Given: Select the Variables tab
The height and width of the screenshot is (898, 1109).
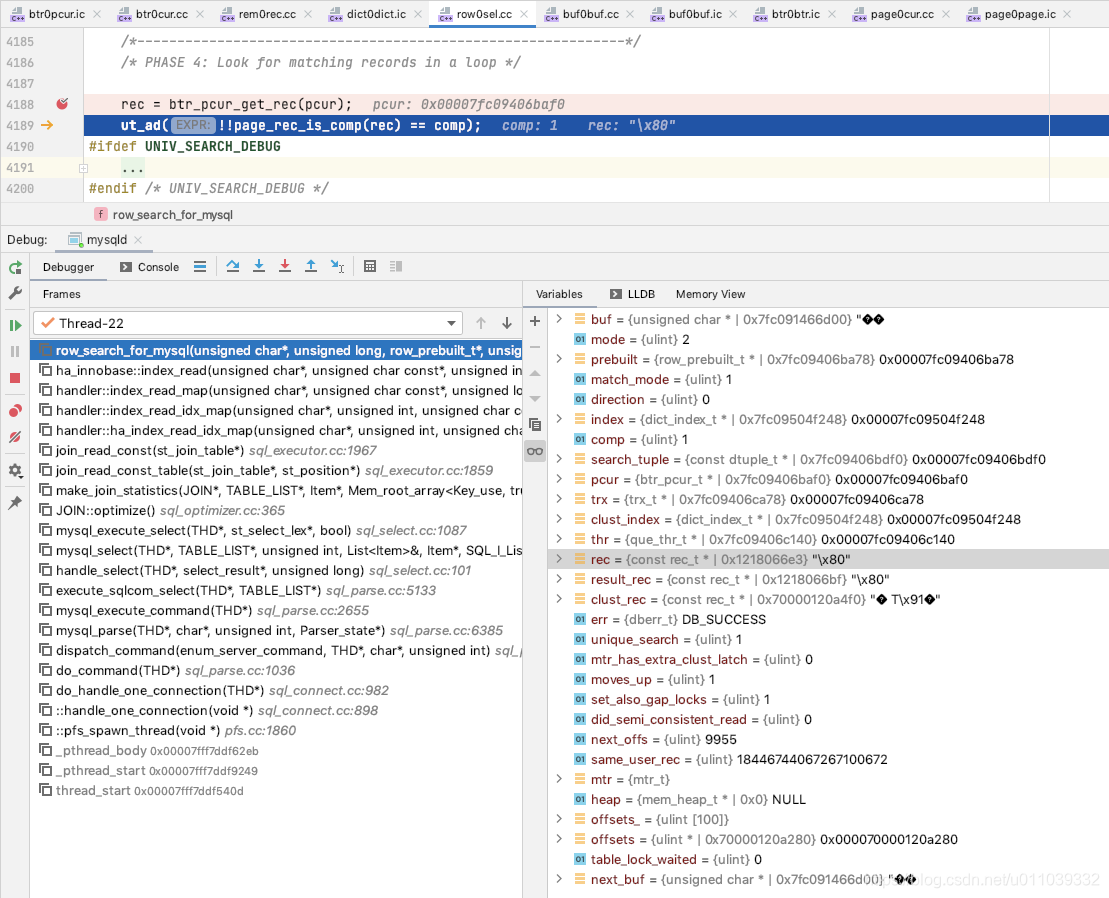Looking at the screenshot, I should (559, 294).
